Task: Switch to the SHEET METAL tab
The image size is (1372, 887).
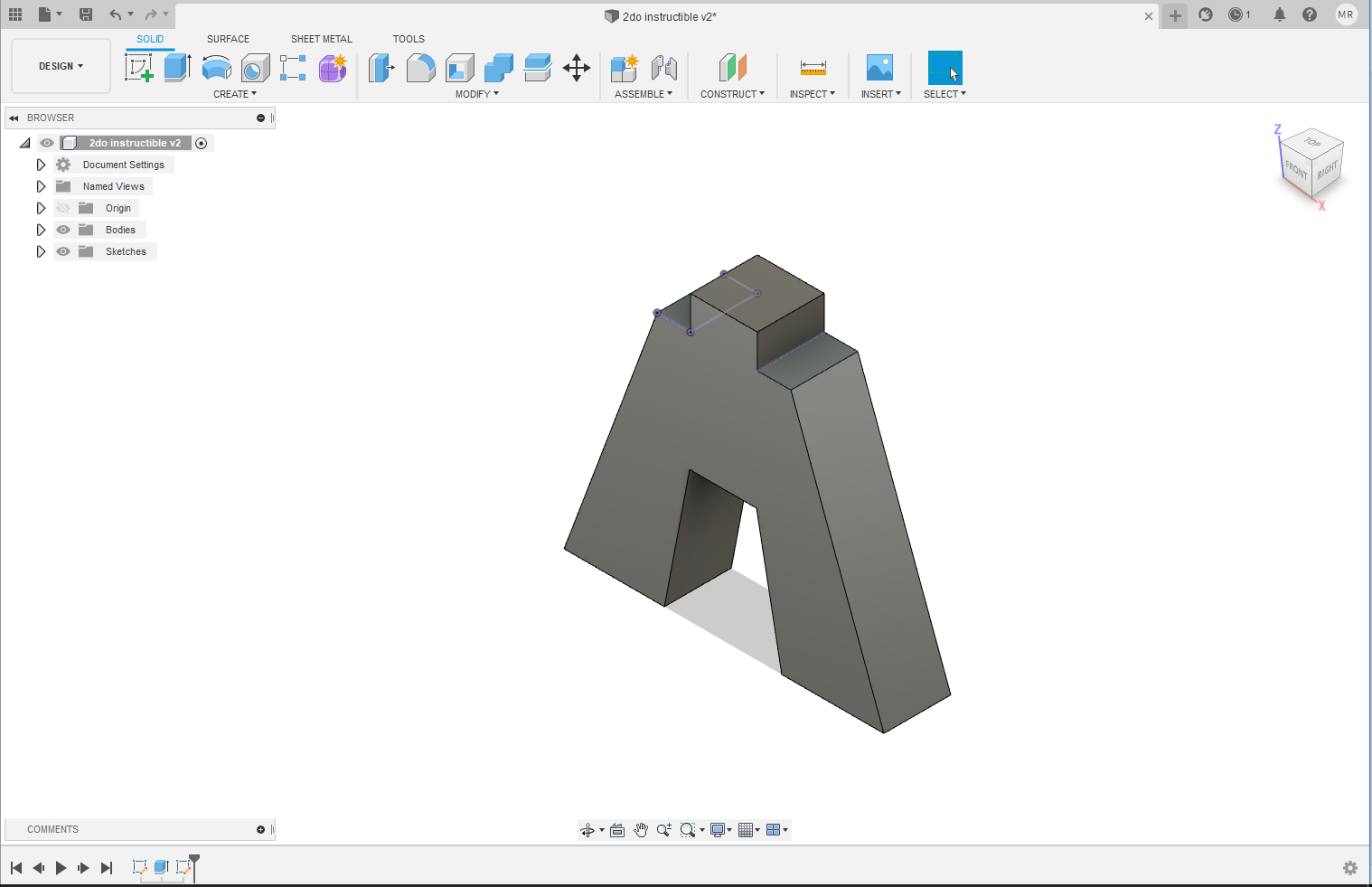Action: [x=322, y=39]
